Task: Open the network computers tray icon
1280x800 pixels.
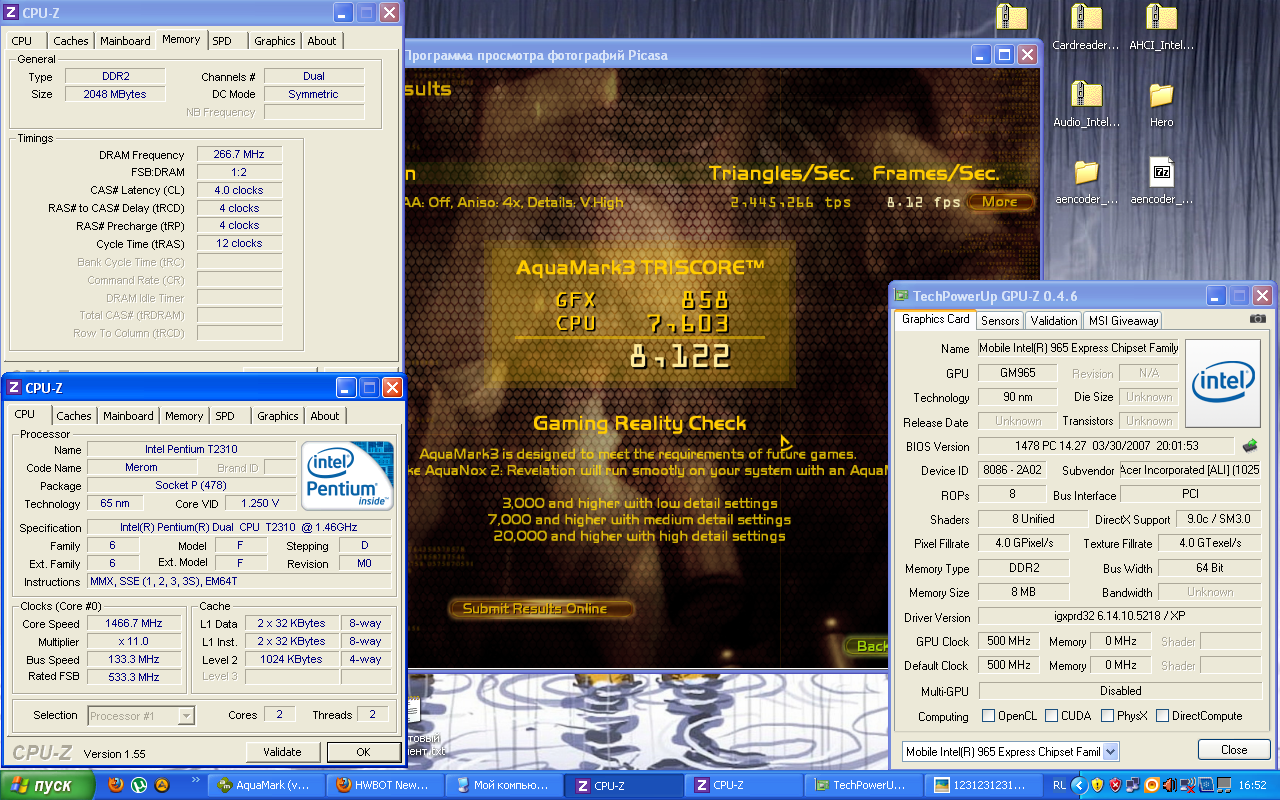Action: tap(1133, 785)
